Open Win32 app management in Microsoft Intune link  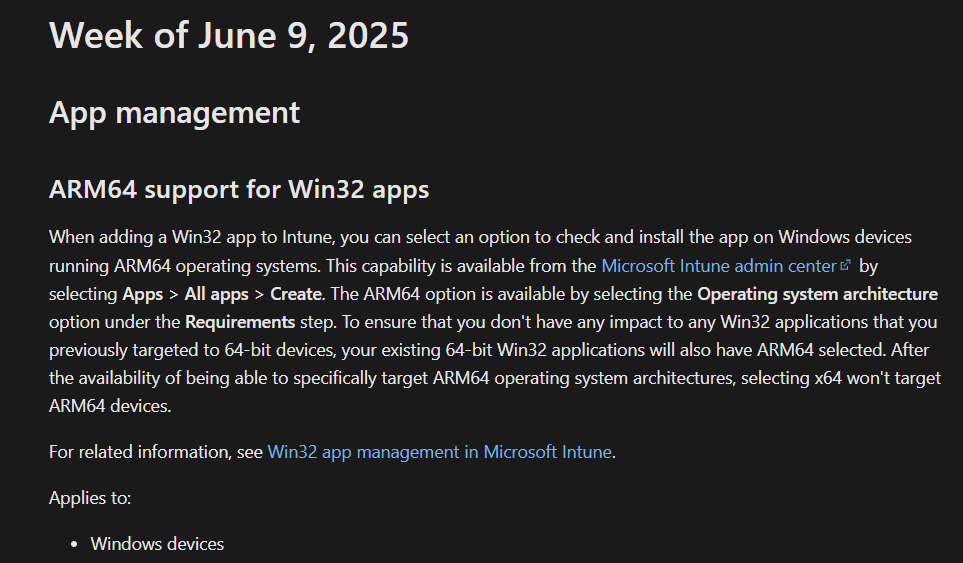440,452
